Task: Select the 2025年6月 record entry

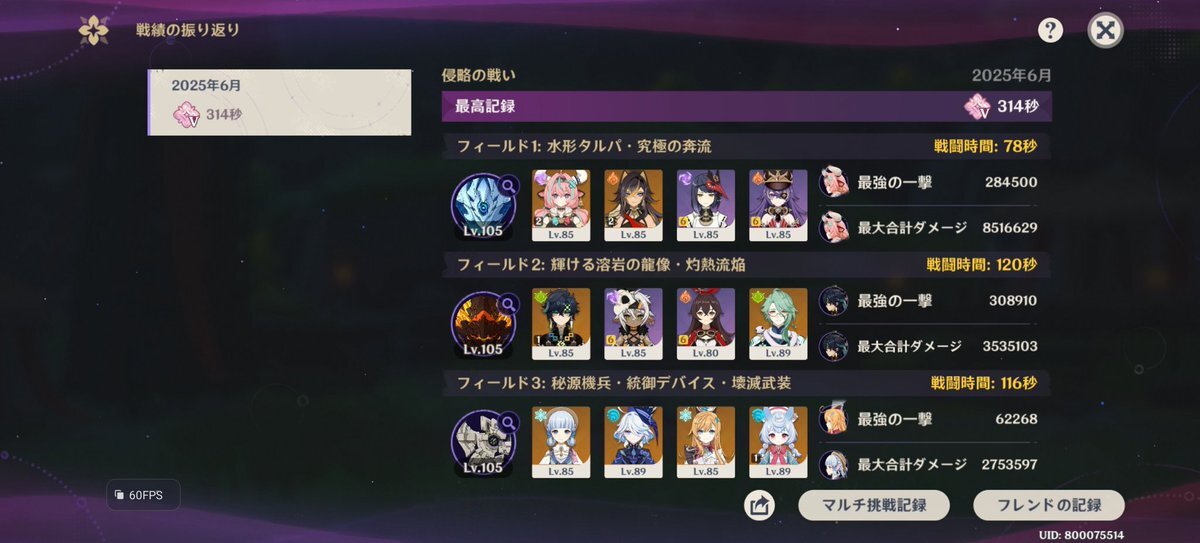Action: (x=279, y=102)
